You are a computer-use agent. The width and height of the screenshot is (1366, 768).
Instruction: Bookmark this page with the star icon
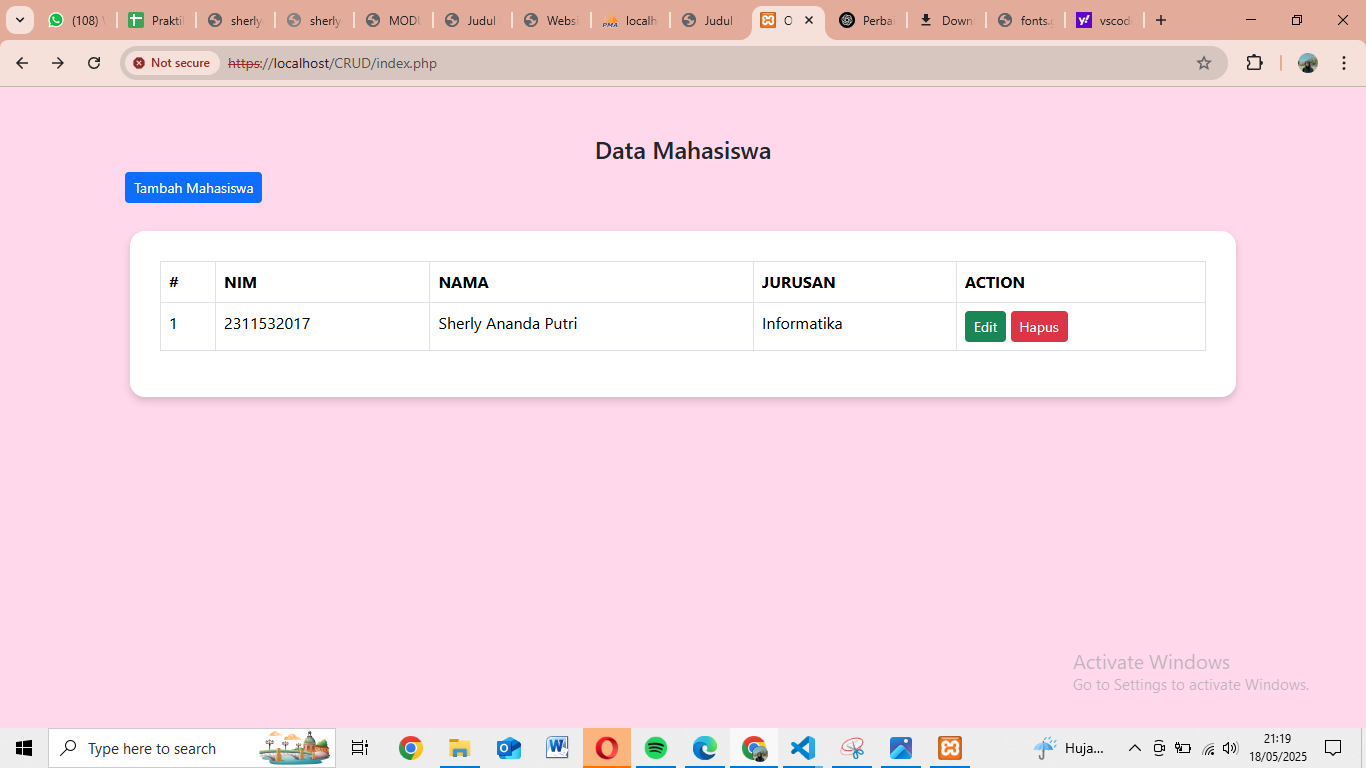tap(1204, 63)
